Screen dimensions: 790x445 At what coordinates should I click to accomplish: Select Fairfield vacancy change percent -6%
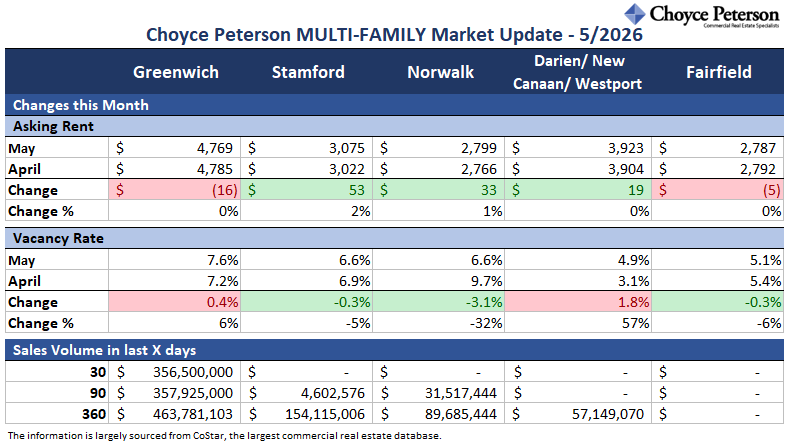tap(718, 323)
